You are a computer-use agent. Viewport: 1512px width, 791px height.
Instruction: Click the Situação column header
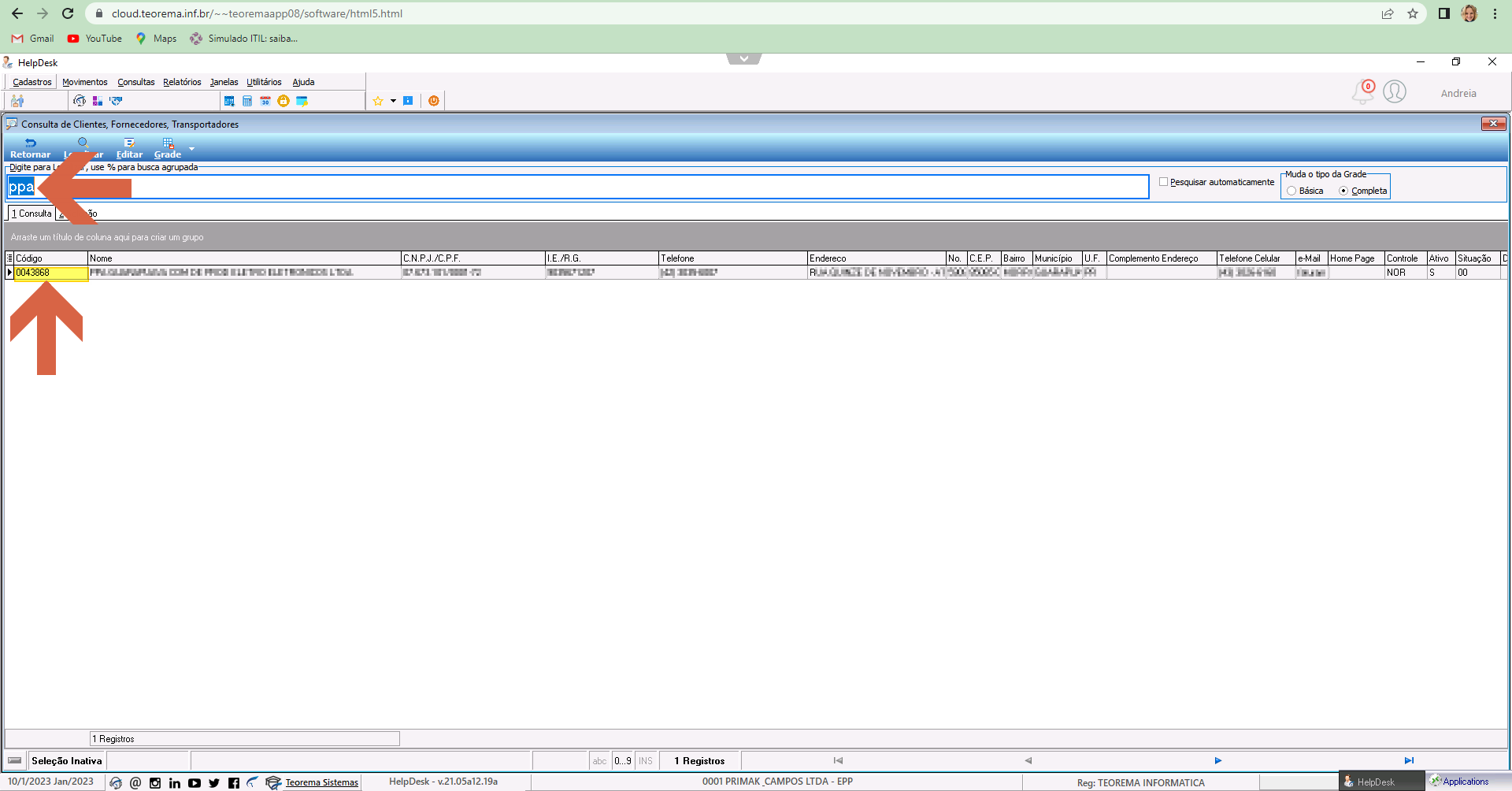pos(1478,258)
